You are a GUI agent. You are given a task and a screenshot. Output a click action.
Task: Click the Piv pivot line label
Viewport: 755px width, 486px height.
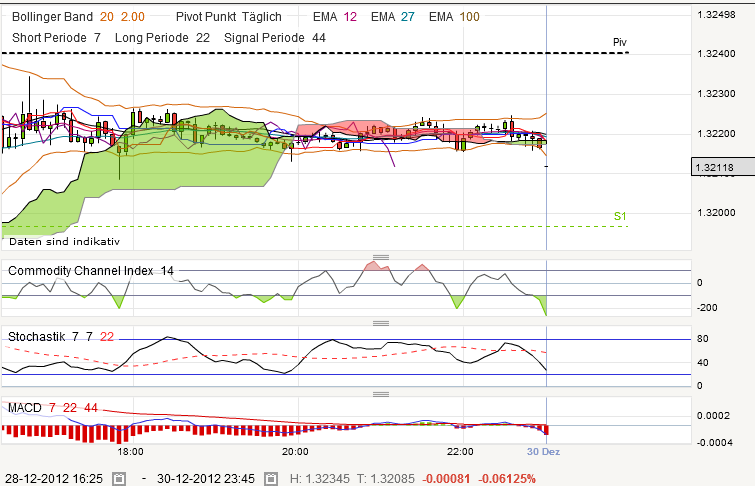(x=620, y=42)
